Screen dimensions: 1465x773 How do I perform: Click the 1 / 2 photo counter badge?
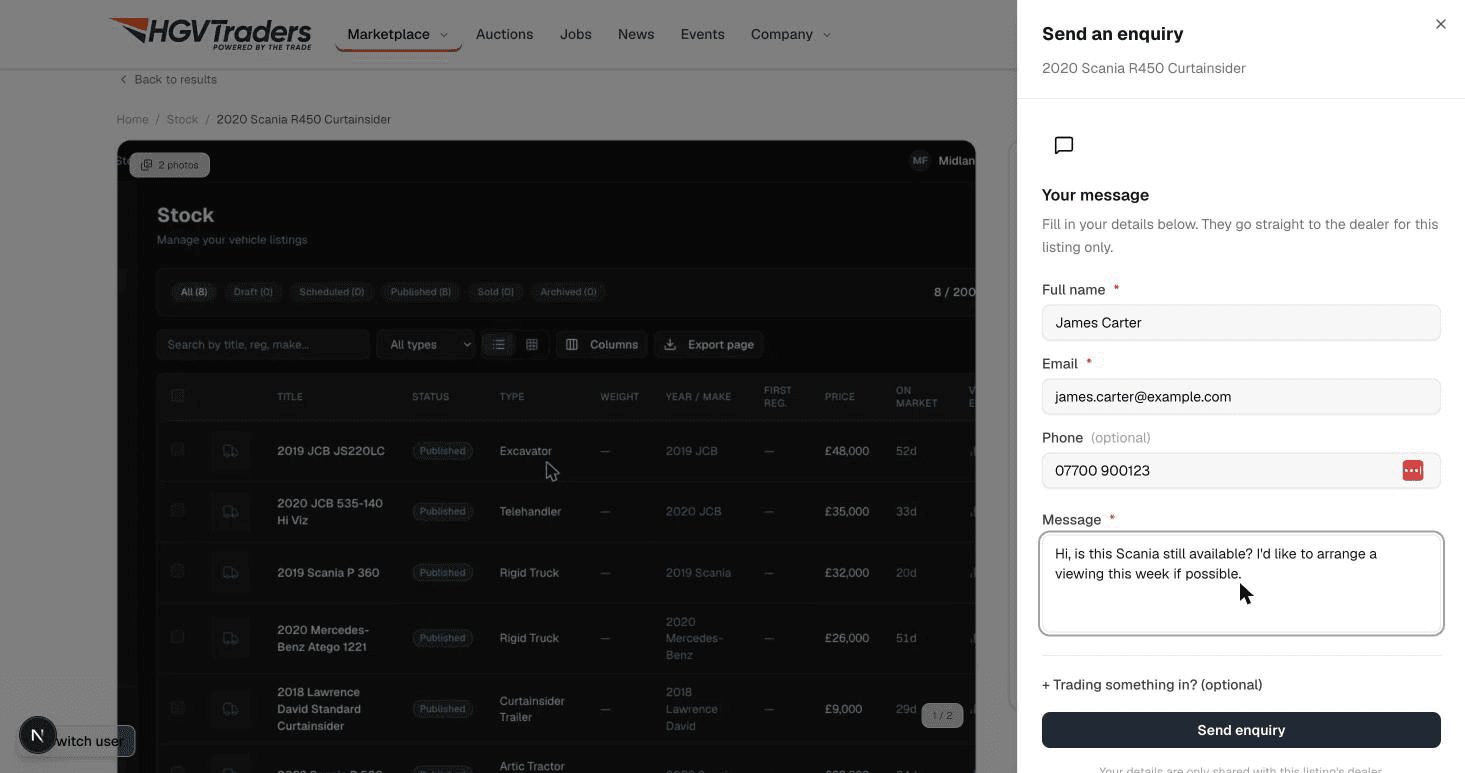coord(942,716)
